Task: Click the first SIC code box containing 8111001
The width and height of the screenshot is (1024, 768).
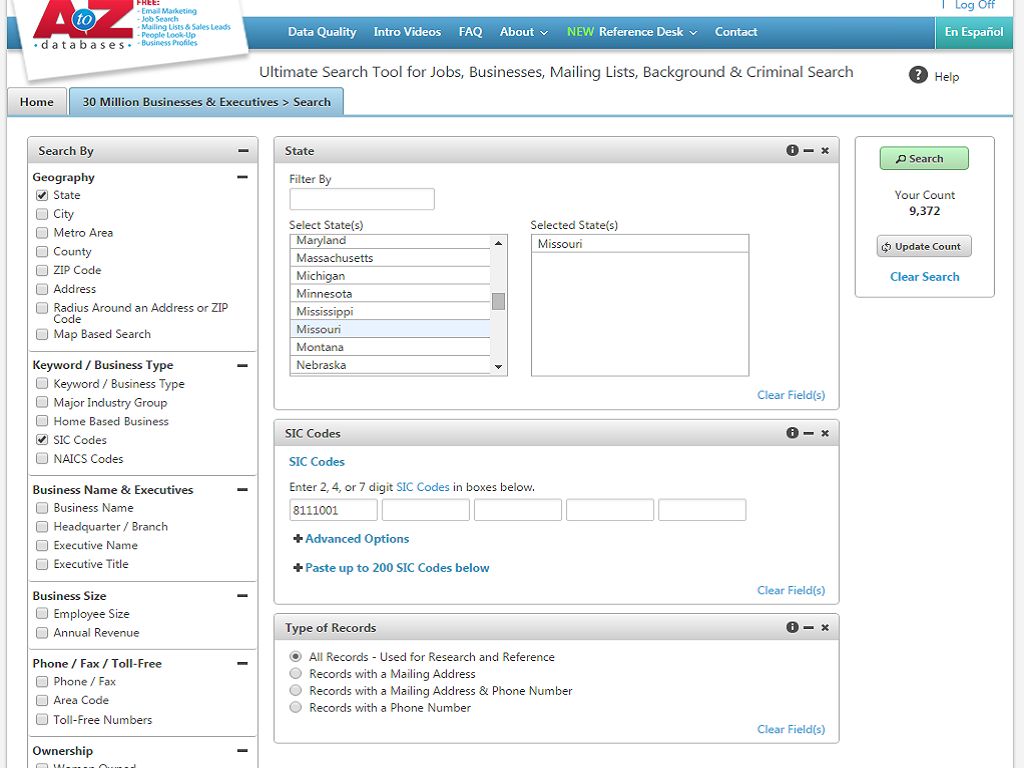Action: (333, 510)
